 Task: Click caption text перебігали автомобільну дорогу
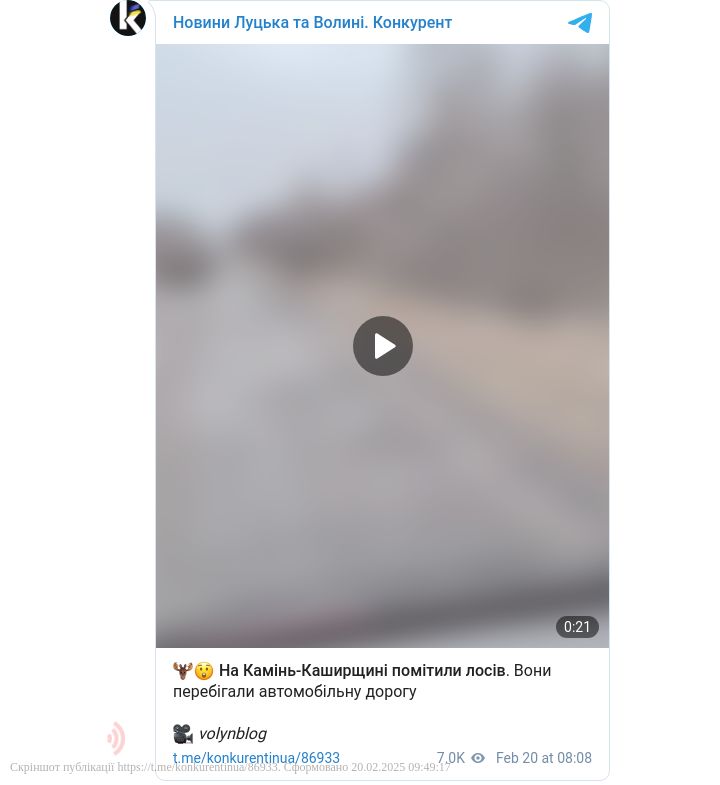294,691
